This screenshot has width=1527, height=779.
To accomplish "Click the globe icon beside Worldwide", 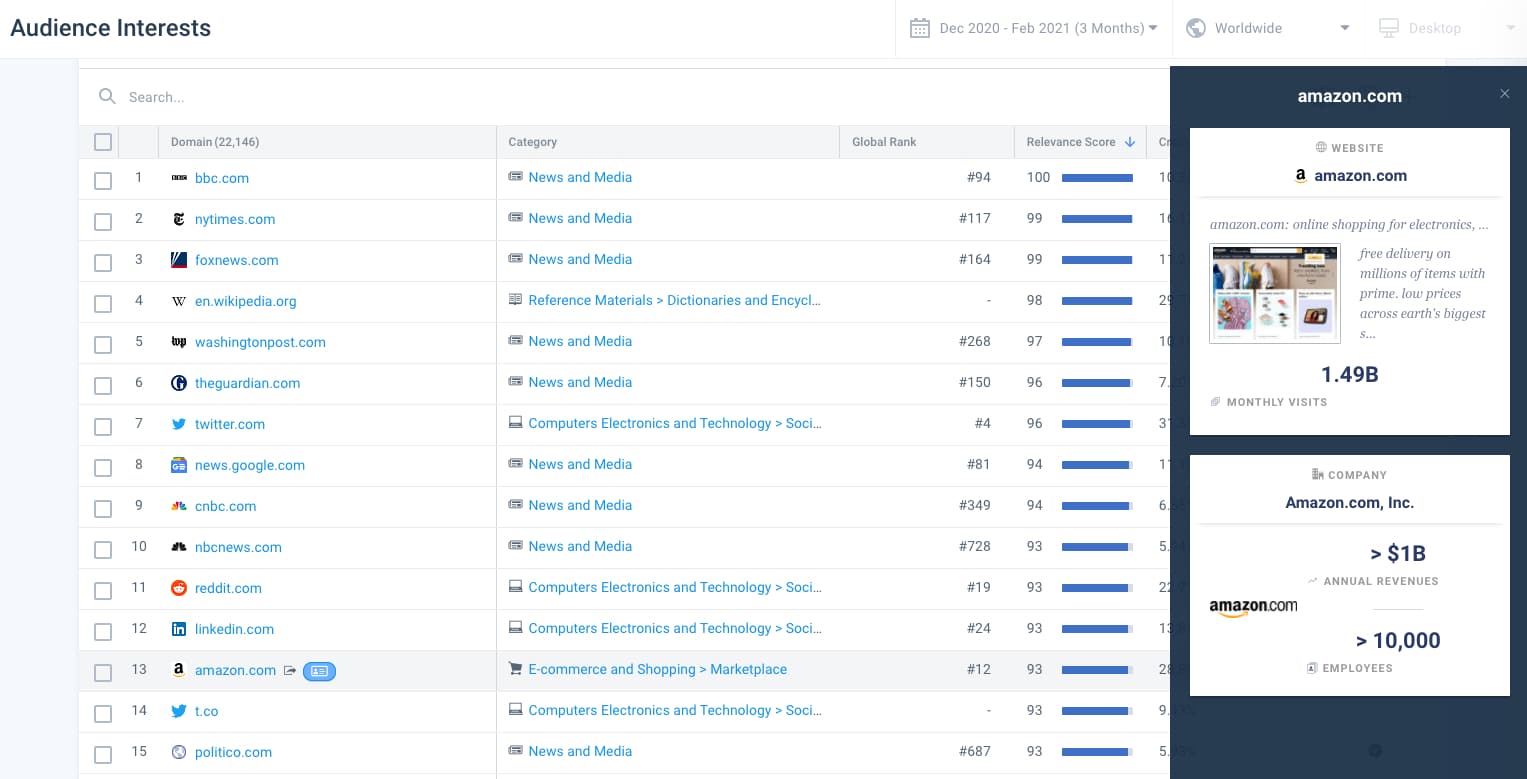I will (1195, 28).
